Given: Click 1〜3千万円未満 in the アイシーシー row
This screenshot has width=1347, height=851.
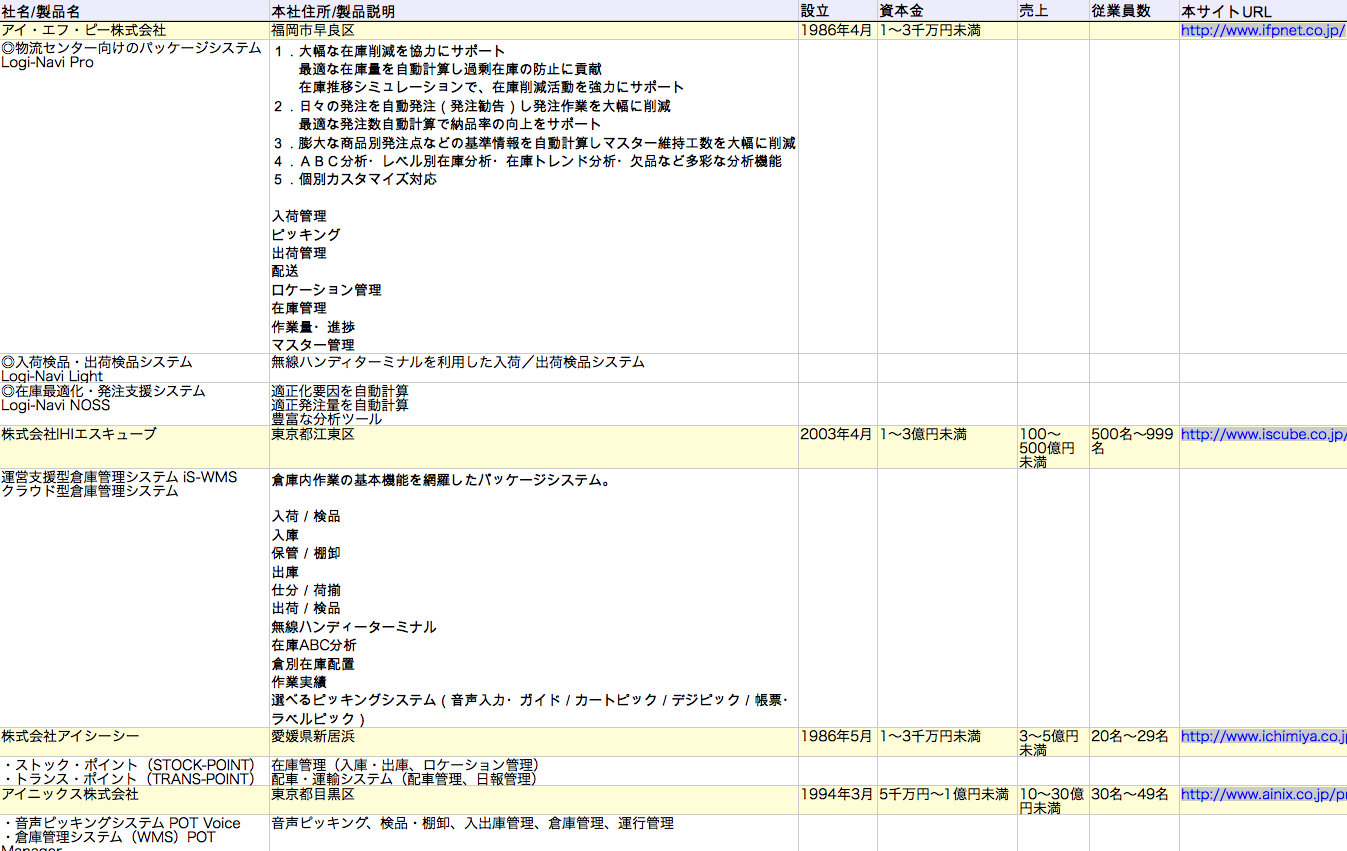Looking at the screenshot, I should pos(947,742).
